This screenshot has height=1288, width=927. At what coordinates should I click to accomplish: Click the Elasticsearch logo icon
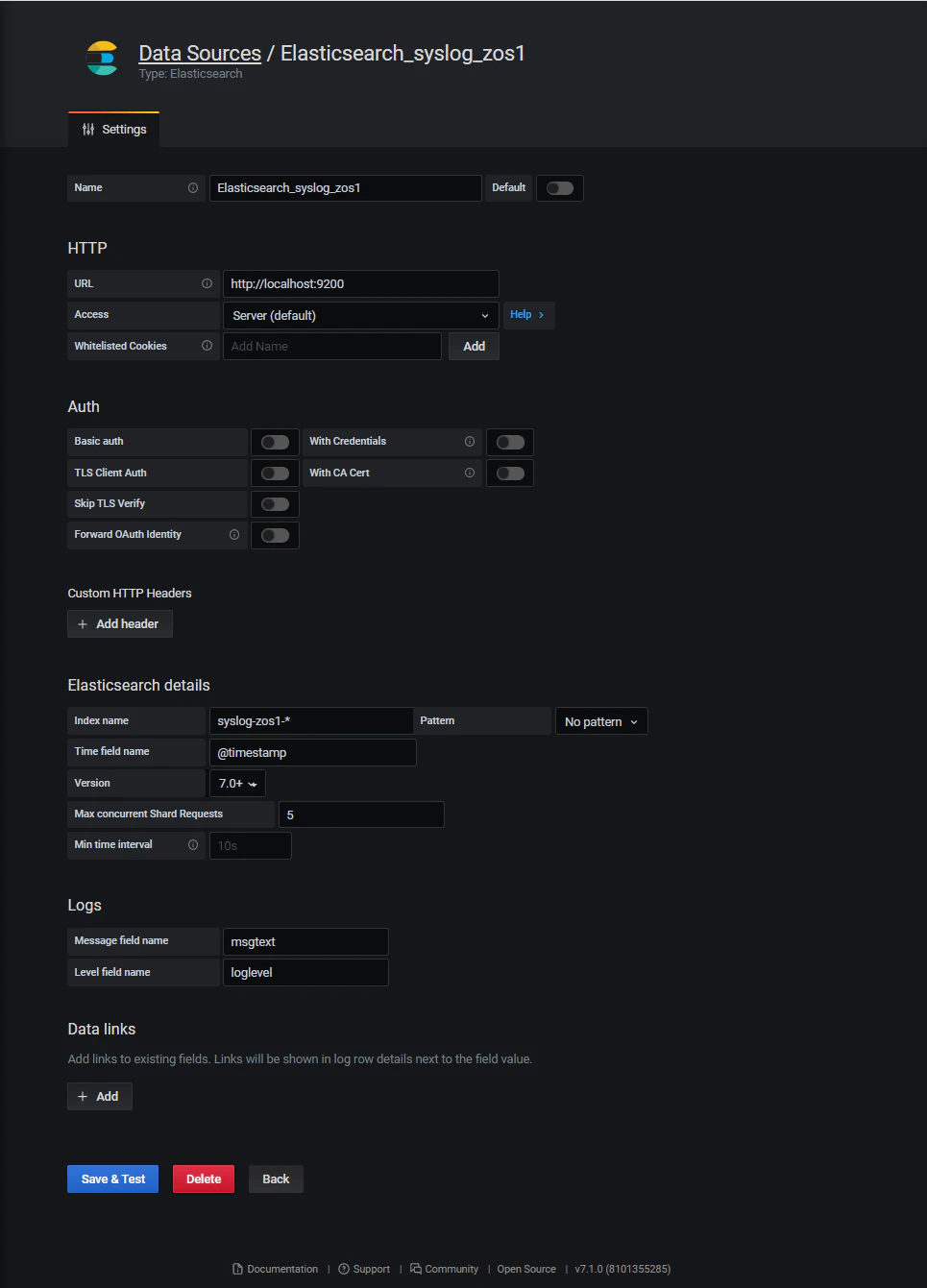[x=102, y=59]
